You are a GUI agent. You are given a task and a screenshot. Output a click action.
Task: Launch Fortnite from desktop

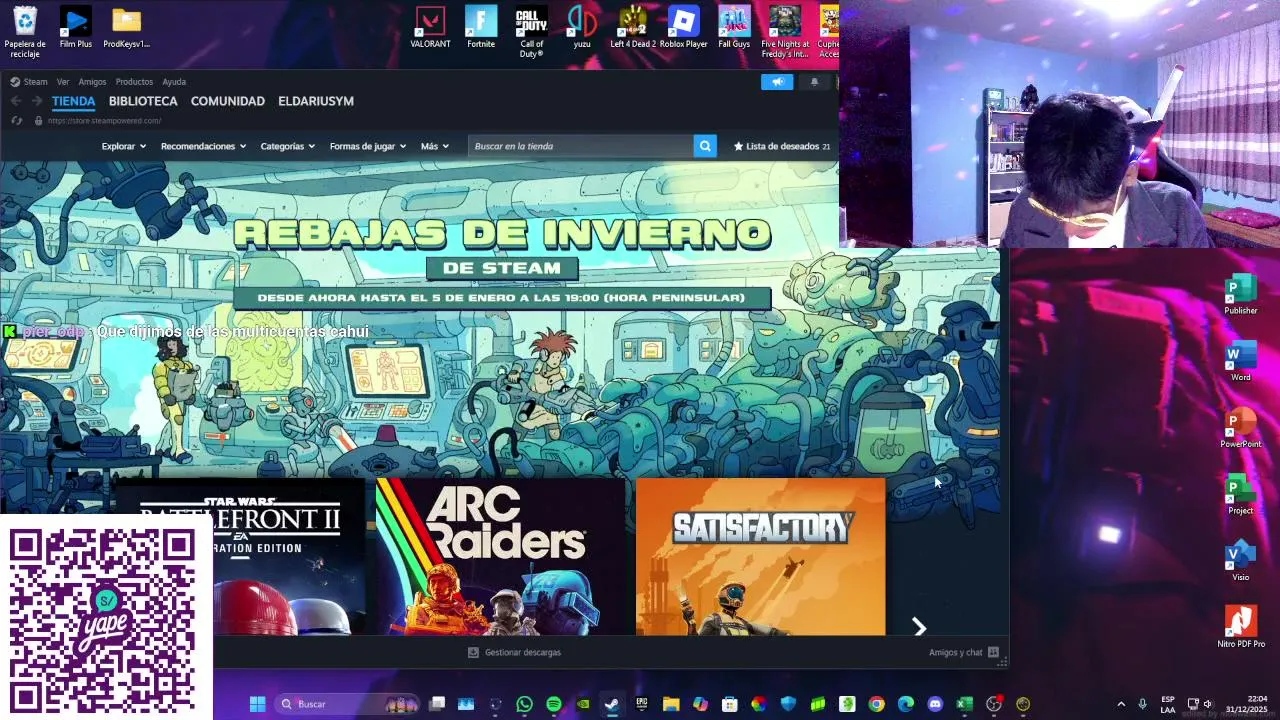coord(481,28)
